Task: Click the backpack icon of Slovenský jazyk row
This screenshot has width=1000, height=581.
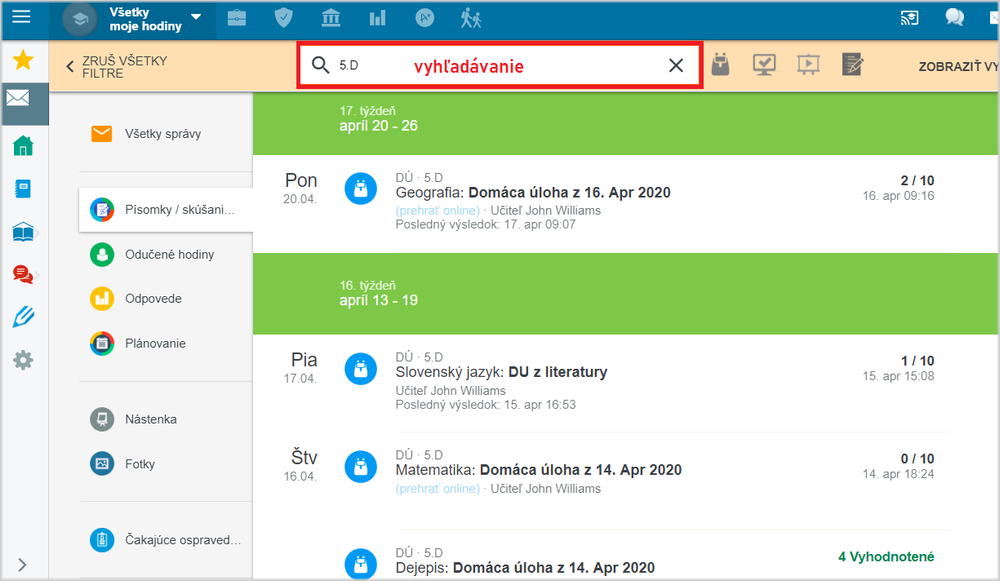Action: tap(361, 369)
